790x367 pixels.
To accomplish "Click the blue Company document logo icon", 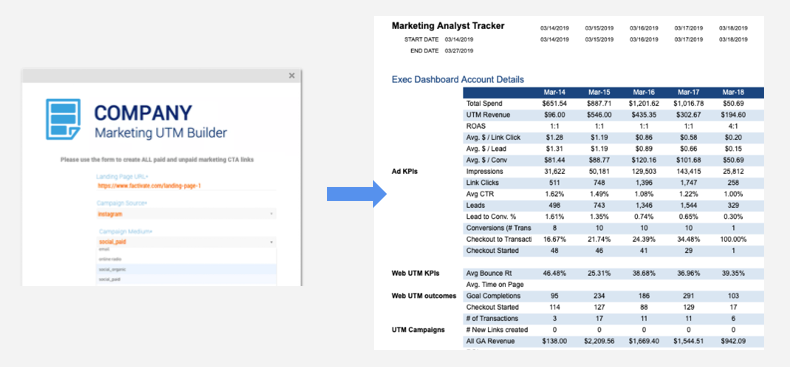I will (63, 119).
